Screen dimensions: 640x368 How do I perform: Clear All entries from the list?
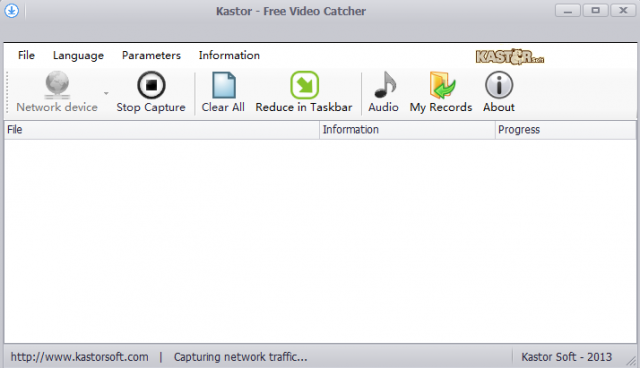point(223,92)
